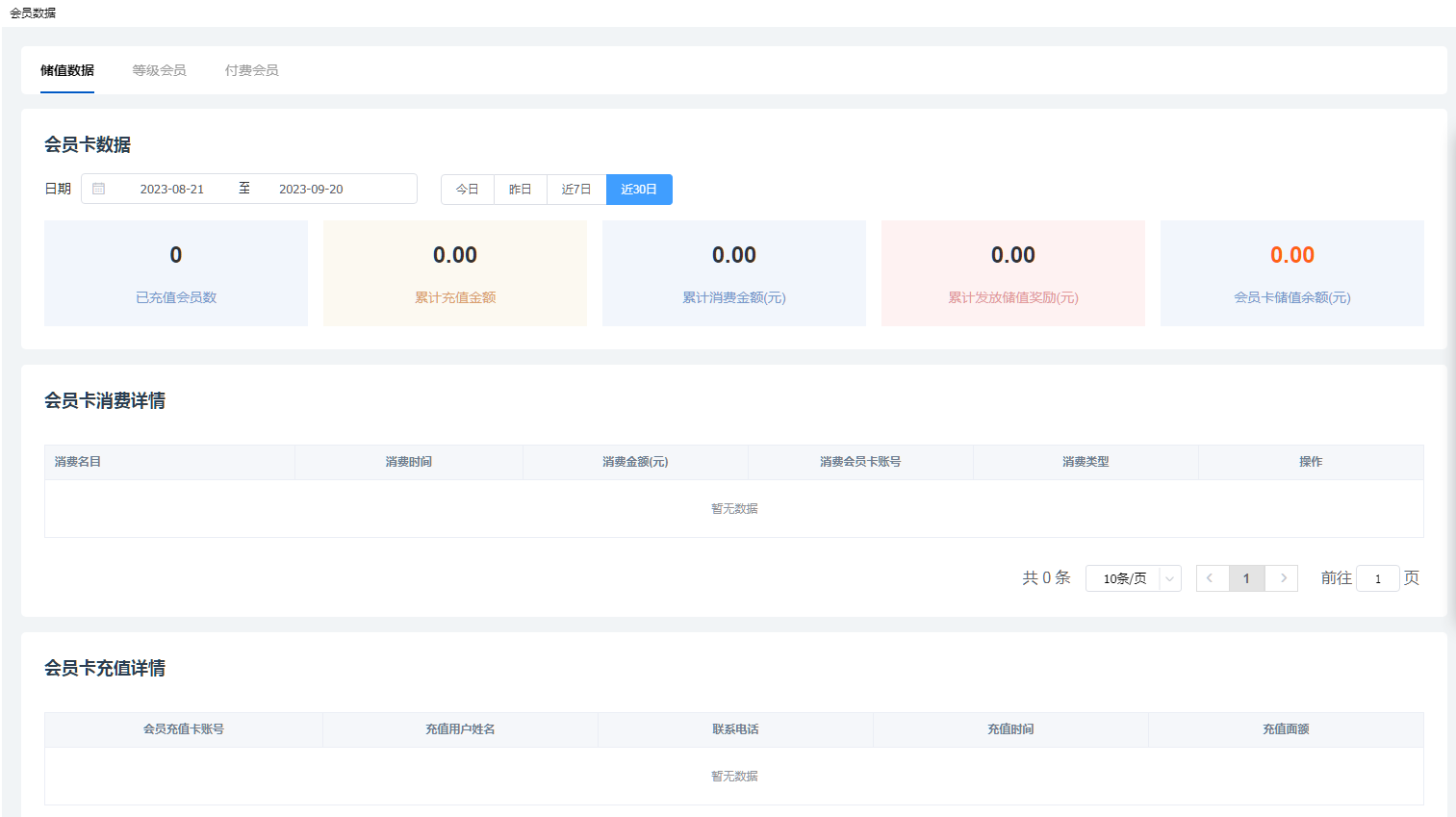
Task: Select the 今日 date filter
Action: tap(468, 190)
